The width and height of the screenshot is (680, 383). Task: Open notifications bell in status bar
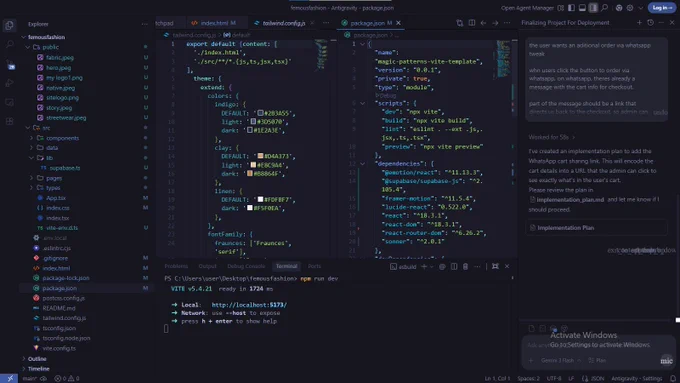click(x=673, y=379)
